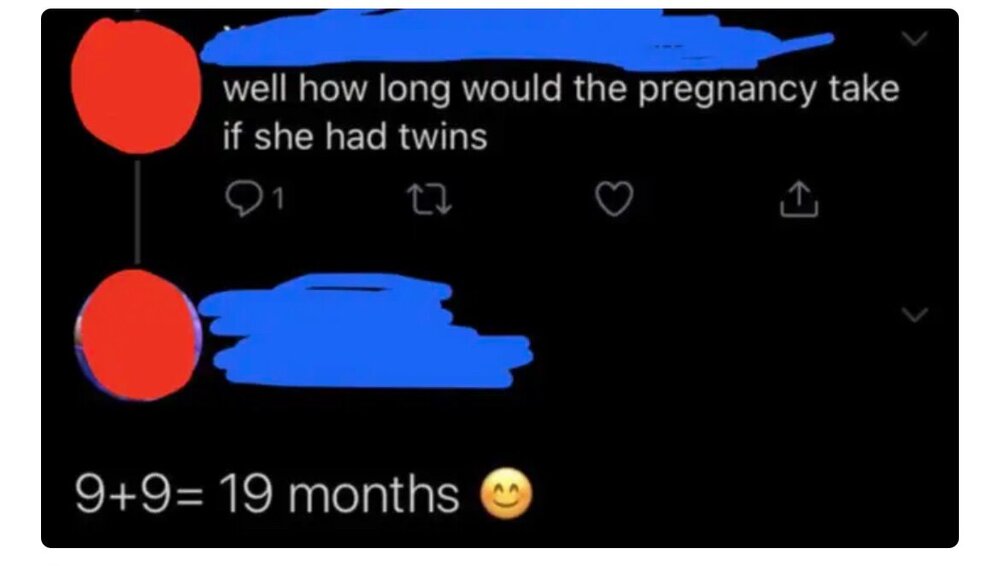Image resolution: width=1000 pixels, height=566 pixels.
Task: Visit the blue-redacted name on the reply
Action: [x=365, y=331]
